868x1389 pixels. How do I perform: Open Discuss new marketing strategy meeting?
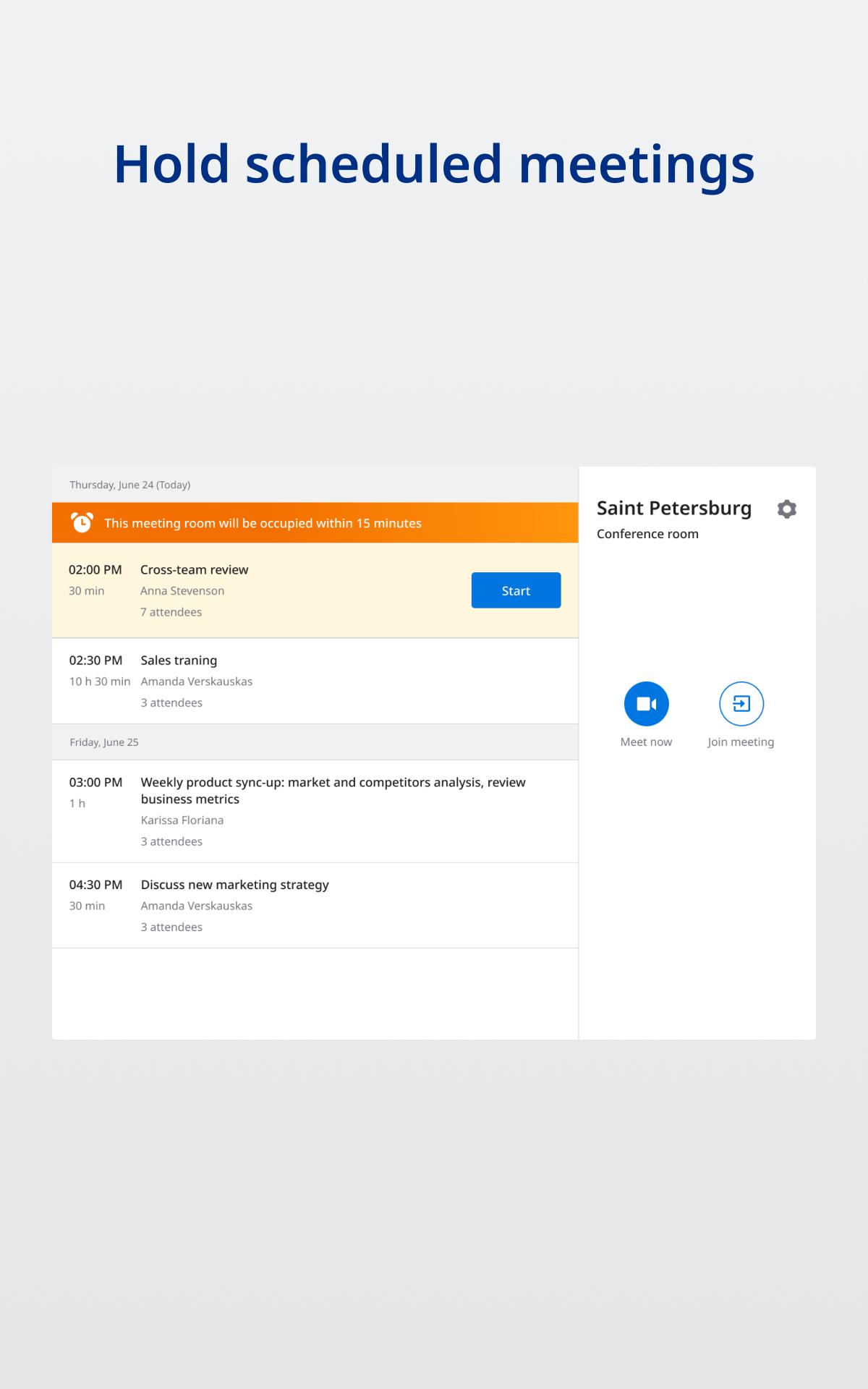pos(315,906)
